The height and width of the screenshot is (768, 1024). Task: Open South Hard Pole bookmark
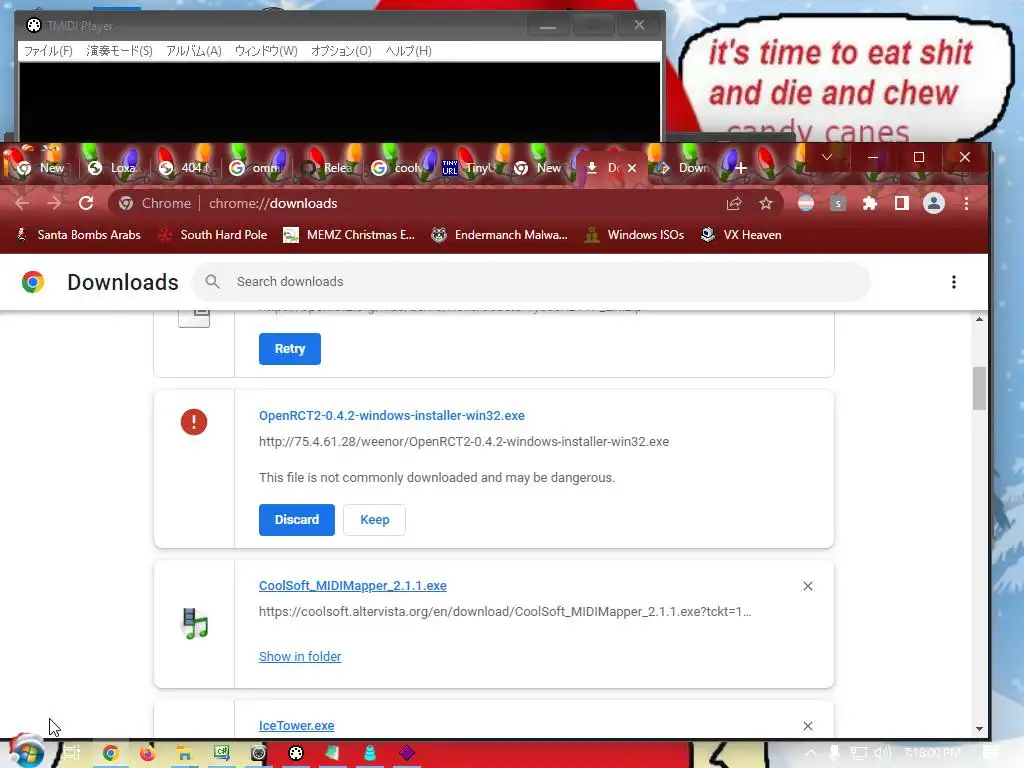pyautogui.click(x=213, y=235)
